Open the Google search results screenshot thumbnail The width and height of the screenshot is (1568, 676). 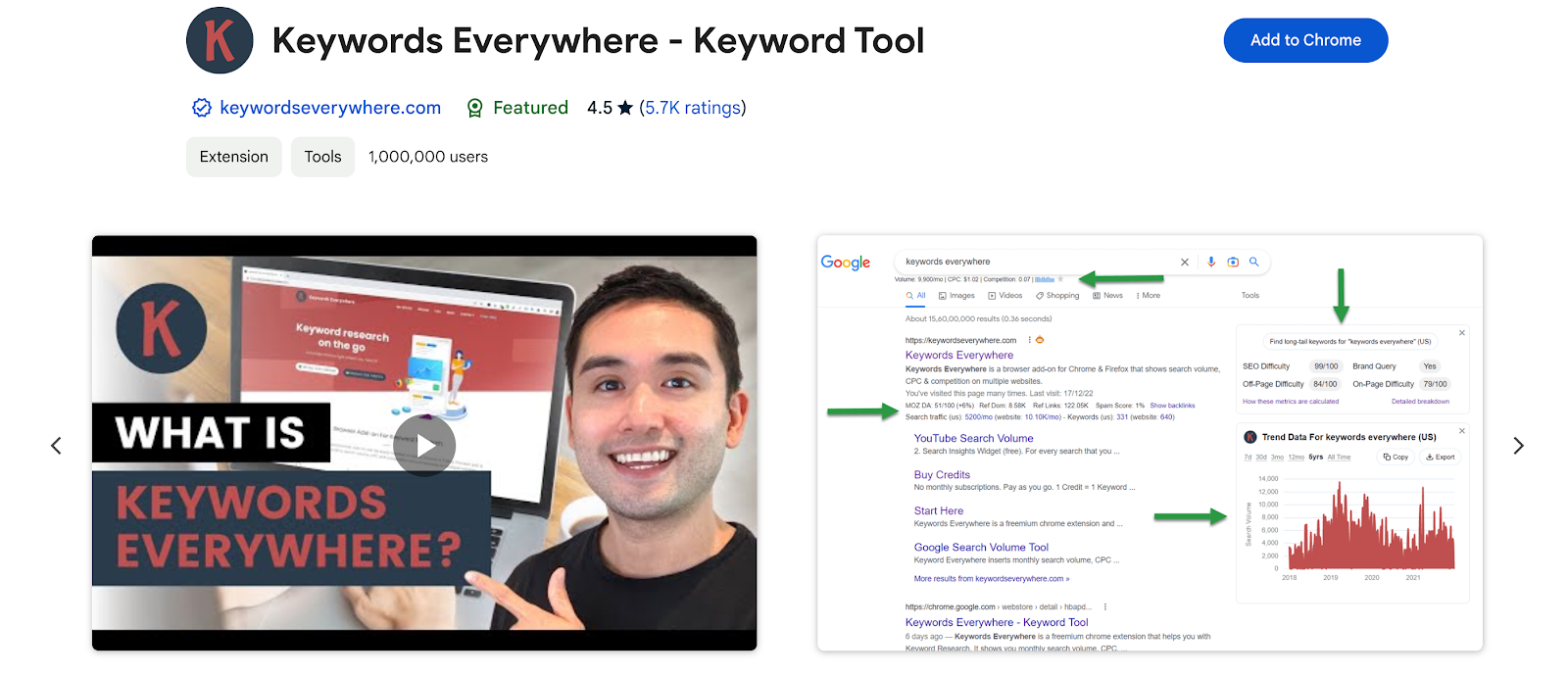click(1150, 443)
